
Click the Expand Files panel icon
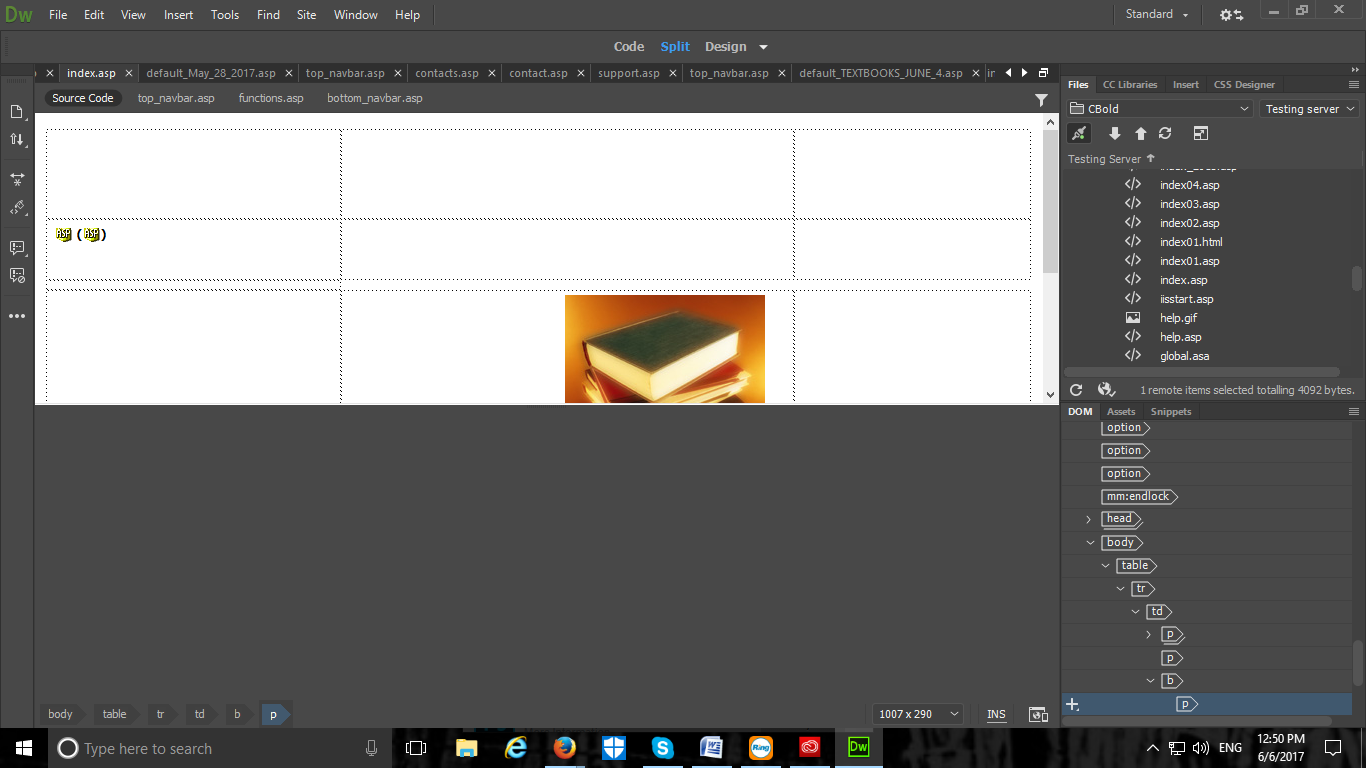pyautogui.click(x=1201, y=133)
